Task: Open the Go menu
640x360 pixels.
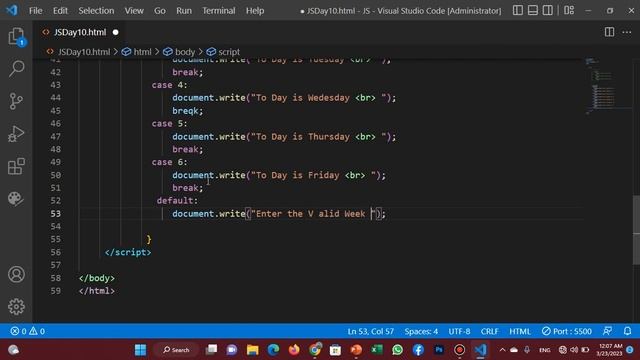Action: [x=160, y=11]
